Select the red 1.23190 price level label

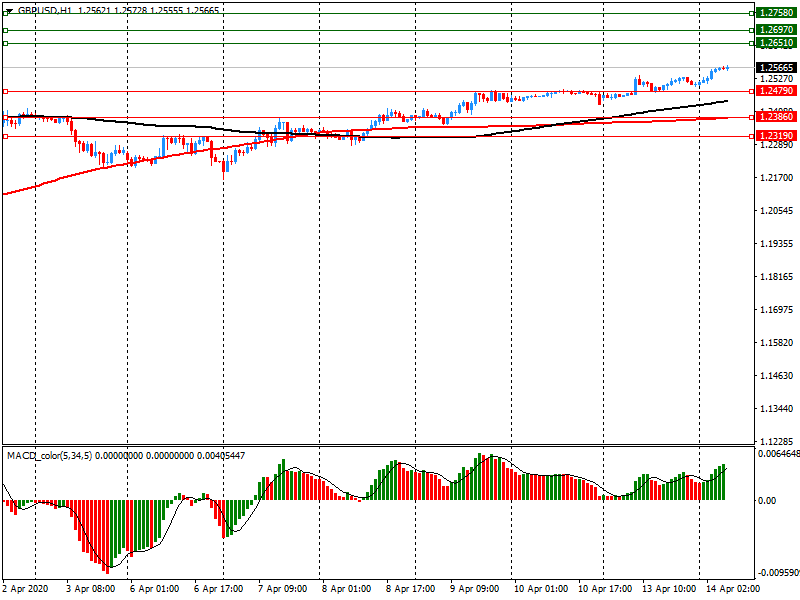pyautogui.click(x=775, y=135)
